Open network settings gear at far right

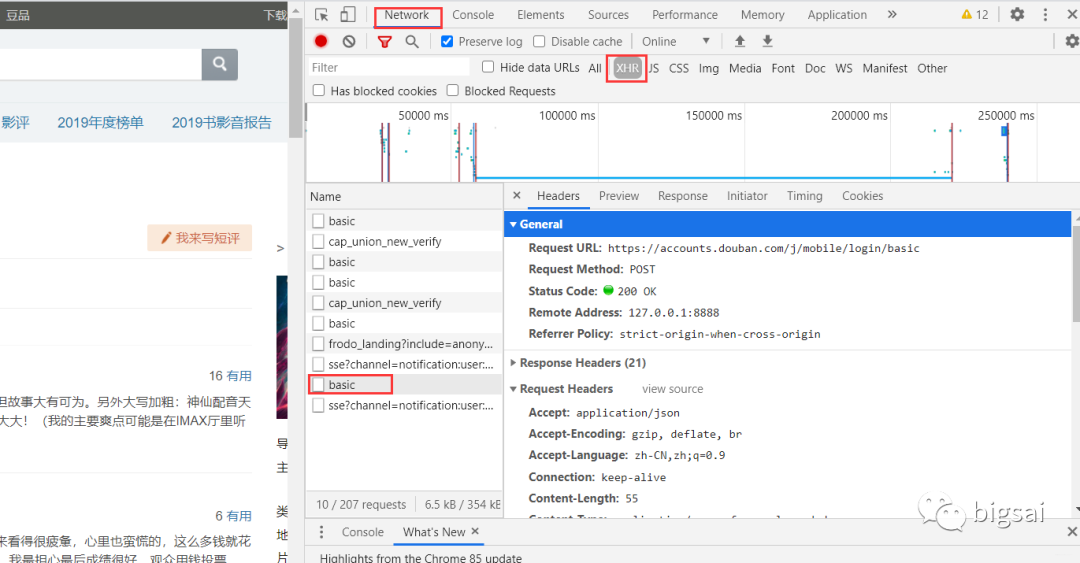(1072, 41)
